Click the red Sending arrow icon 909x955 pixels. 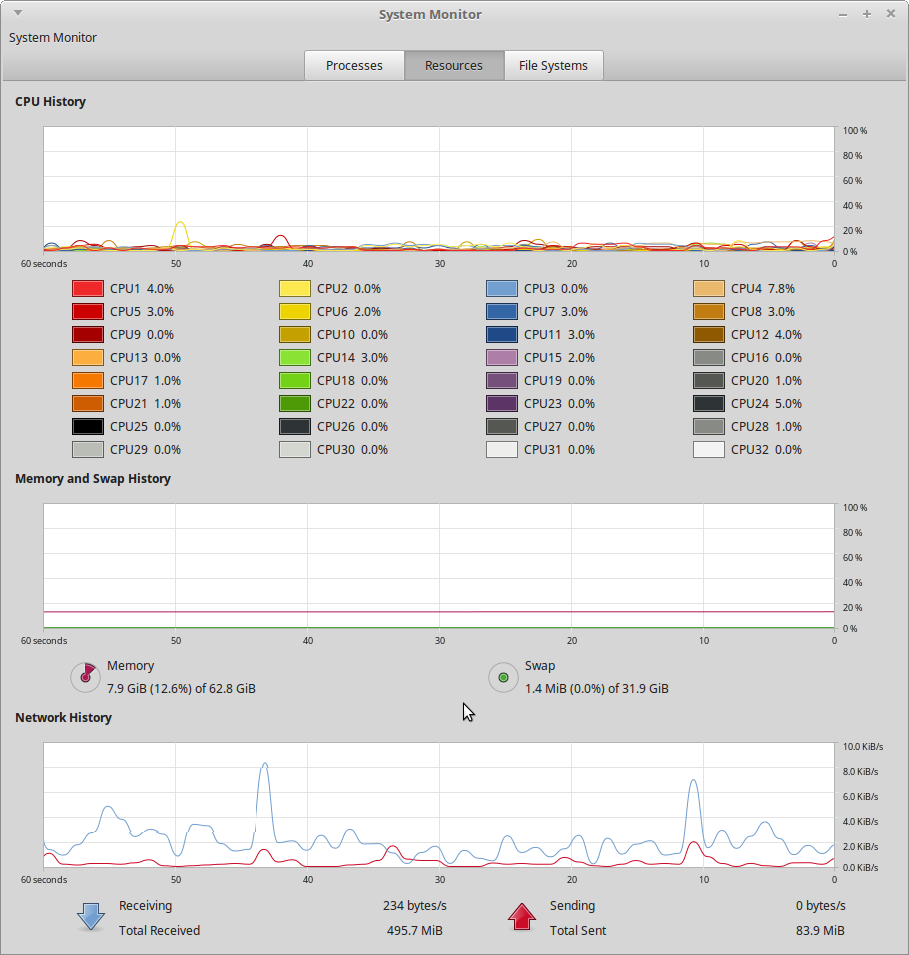(522, 917)
